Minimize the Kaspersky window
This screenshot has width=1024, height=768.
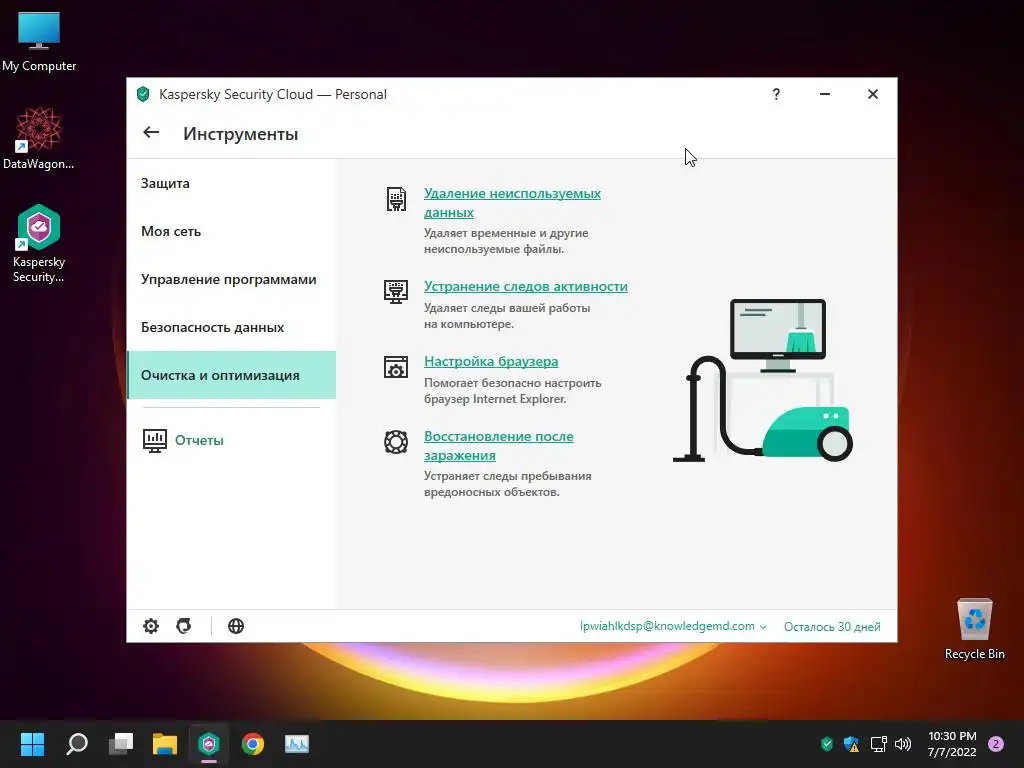click(x=825, y=94)
